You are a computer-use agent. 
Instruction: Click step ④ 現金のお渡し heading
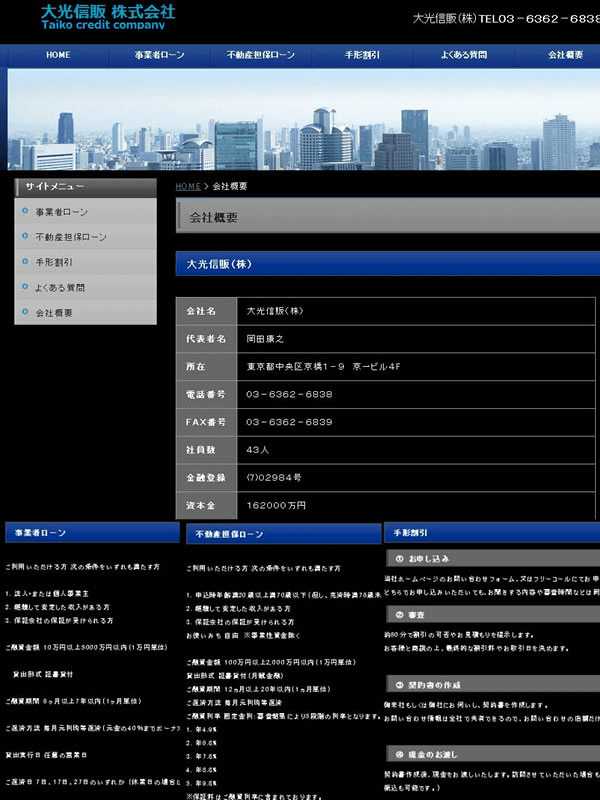(x=493, y=754)
